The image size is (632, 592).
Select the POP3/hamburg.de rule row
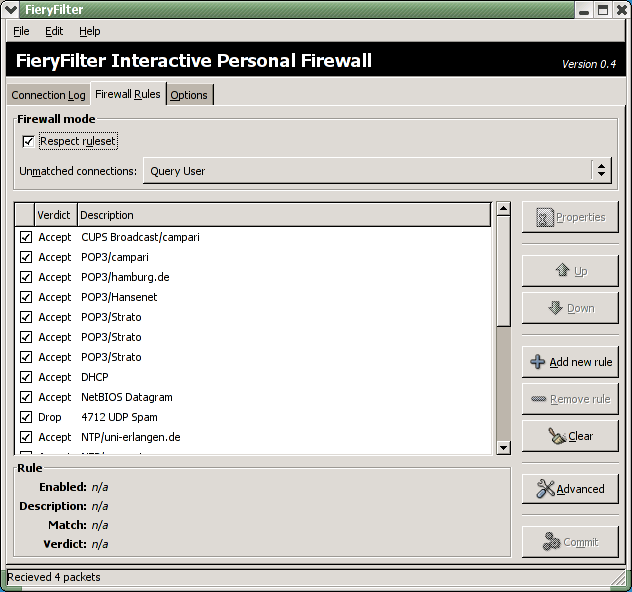tap(253, 277)
